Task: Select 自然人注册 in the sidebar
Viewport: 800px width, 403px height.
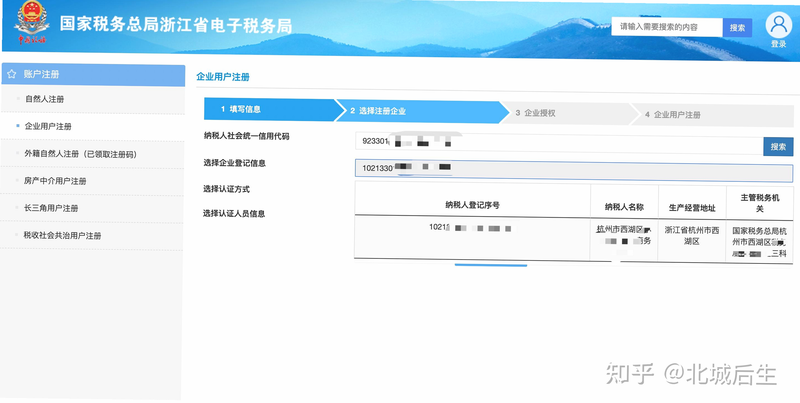Action: (x=44, y=99)
